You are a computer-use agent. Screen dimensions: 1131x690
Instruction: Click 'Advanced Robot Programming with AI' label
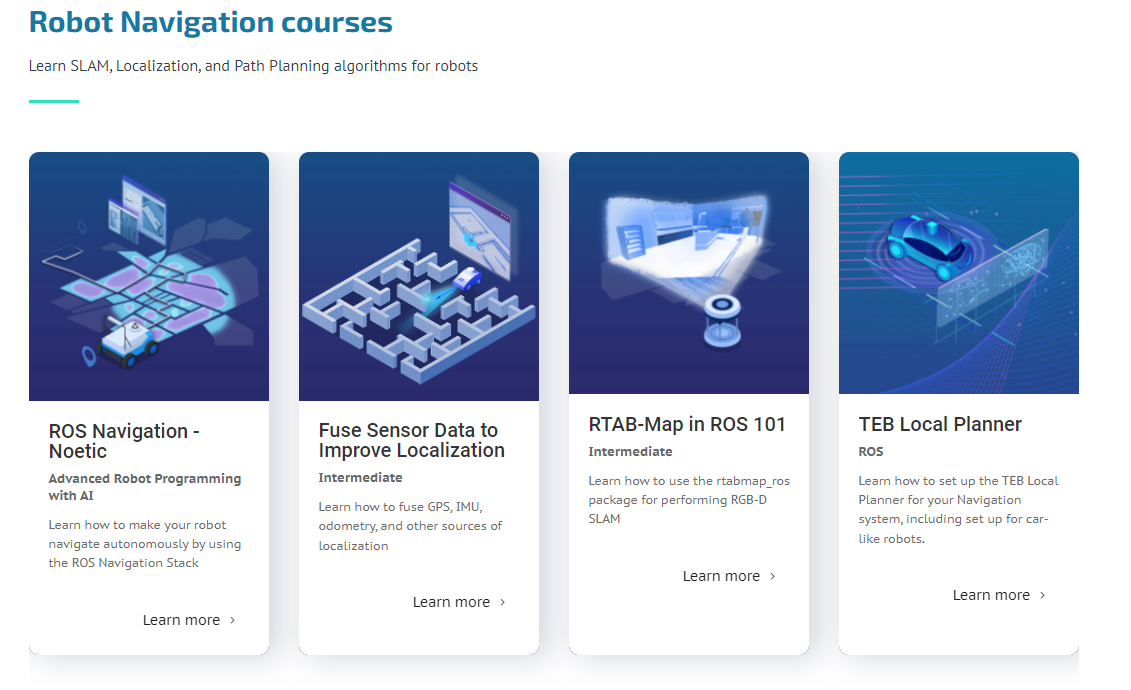coord(145,487)
